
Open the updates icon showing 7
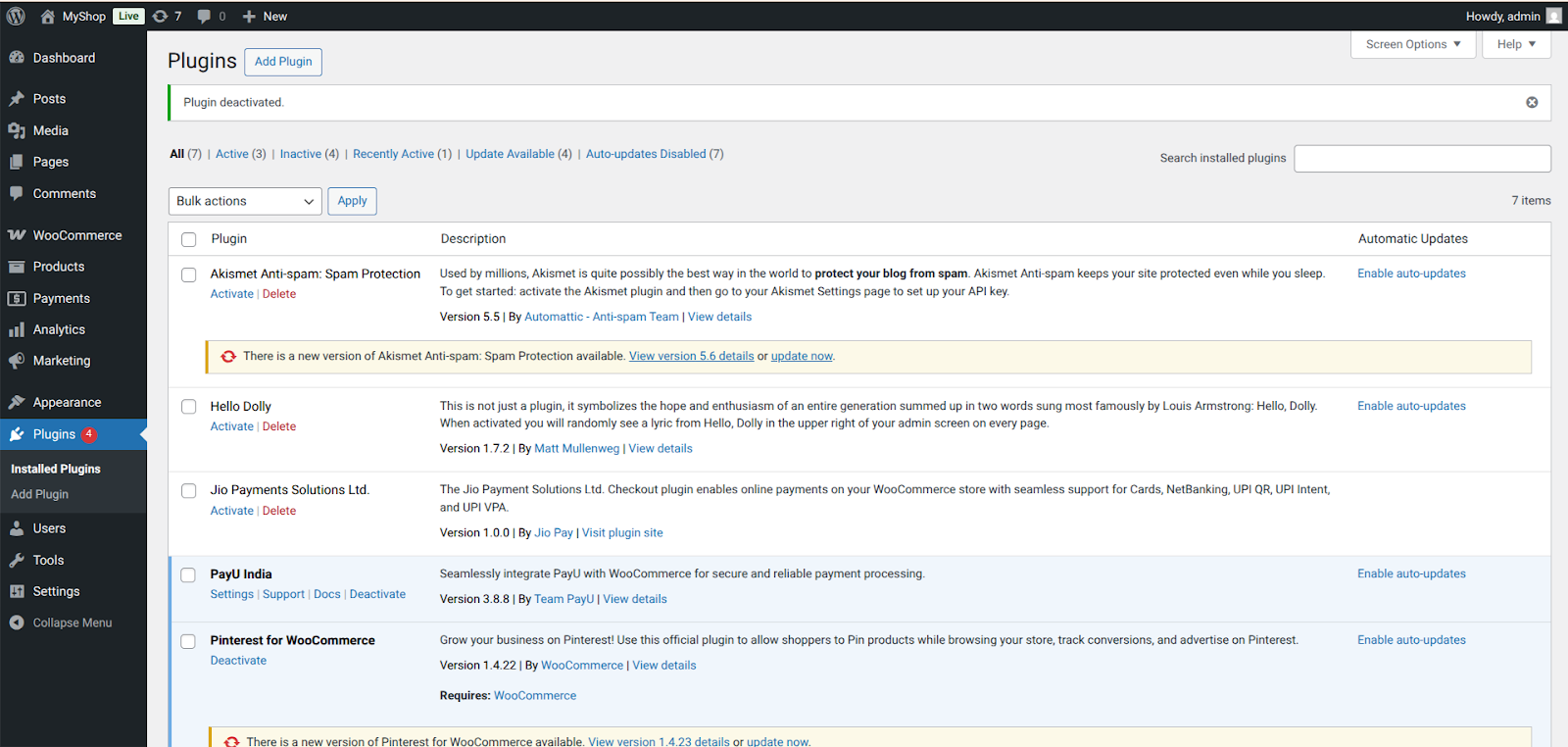[x=160, y=16]
